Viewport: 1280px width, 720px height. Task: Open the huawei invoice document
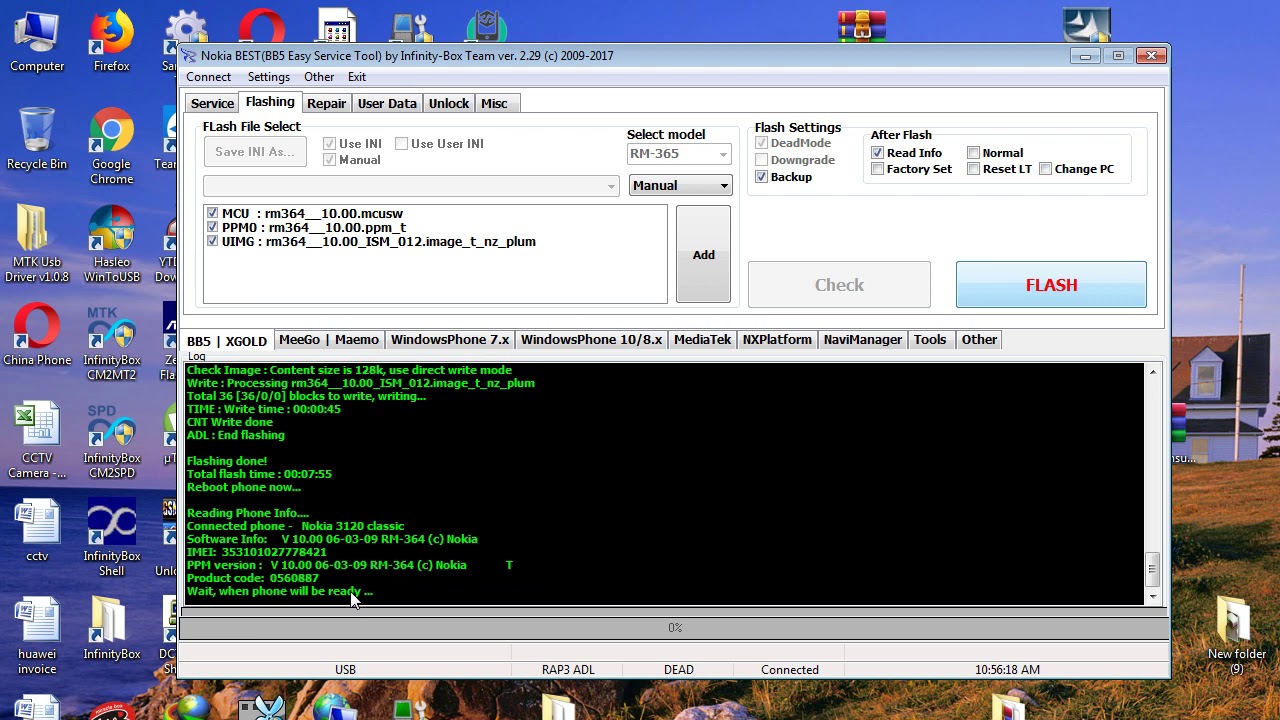coord(37,636)
